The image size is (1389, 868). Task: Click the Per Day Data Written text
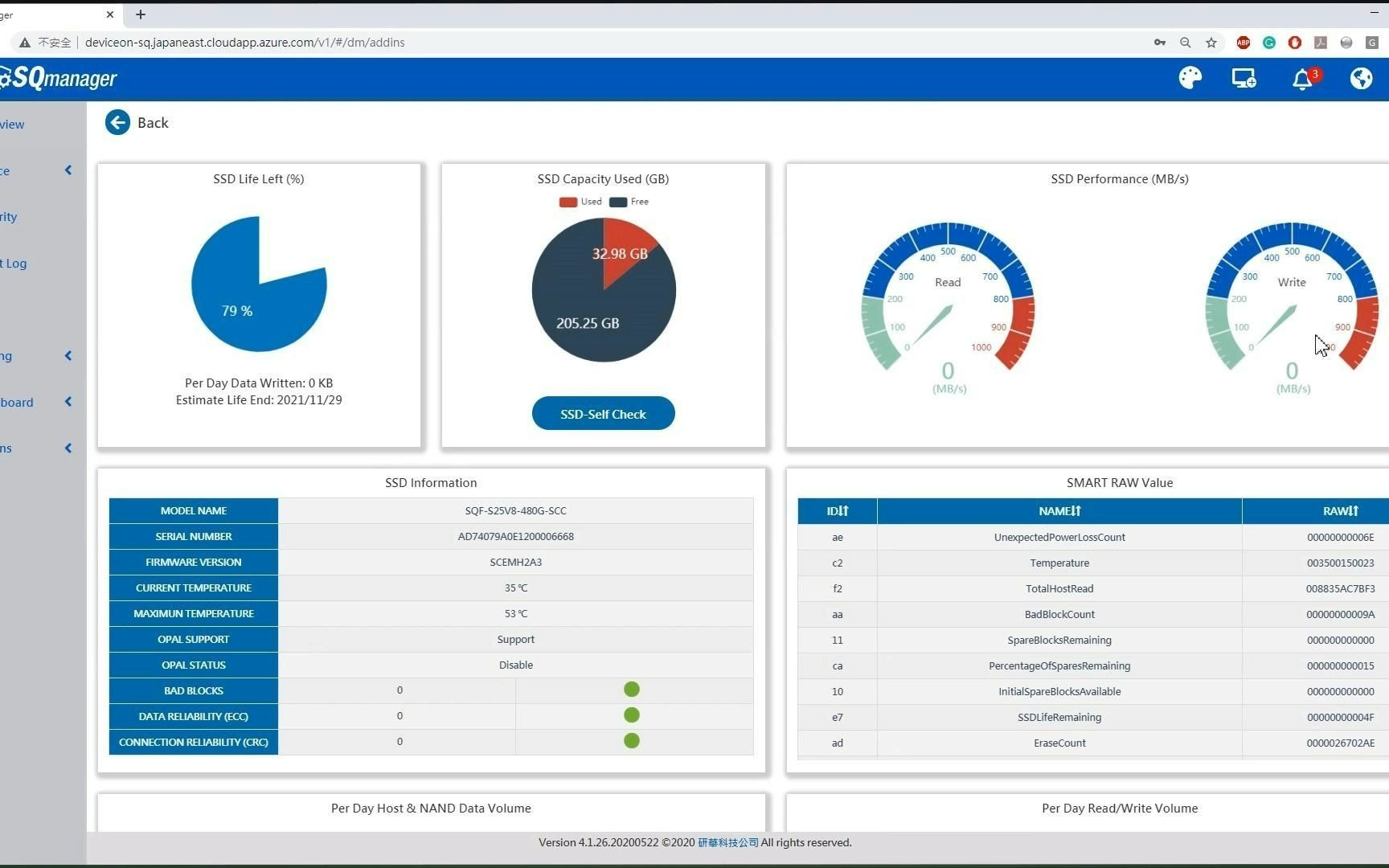259,383
